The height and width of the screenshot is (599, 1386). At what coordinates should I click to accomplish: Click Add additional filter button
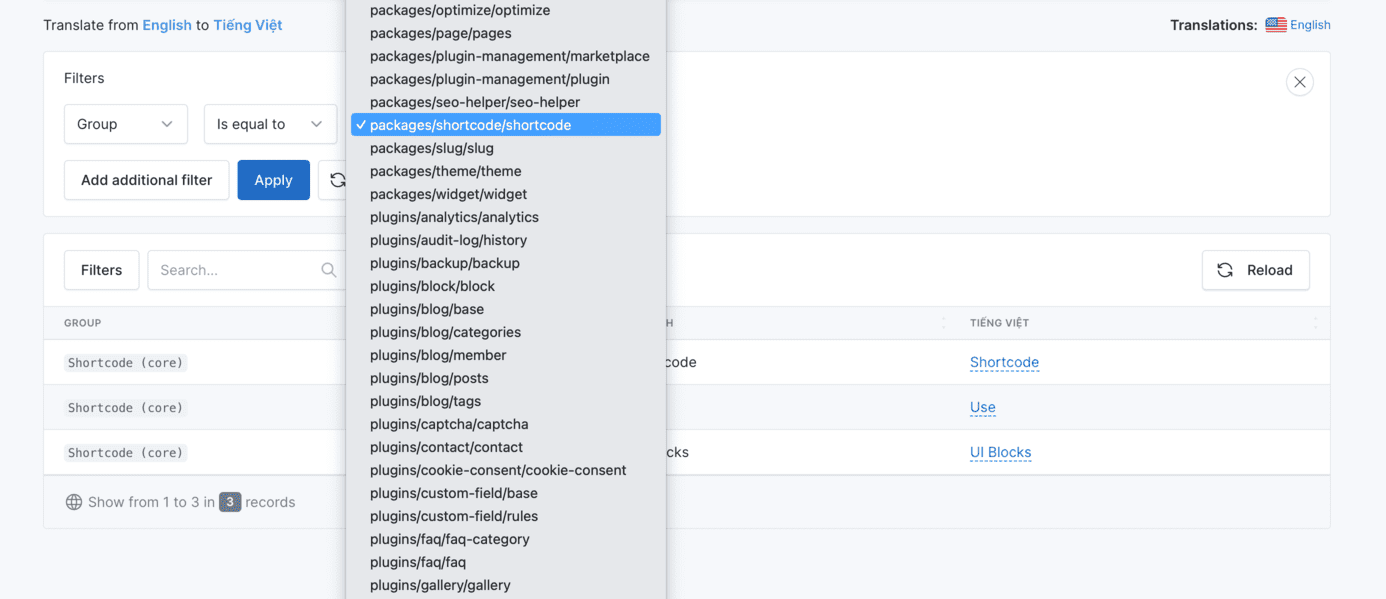[x=146, y=180]
